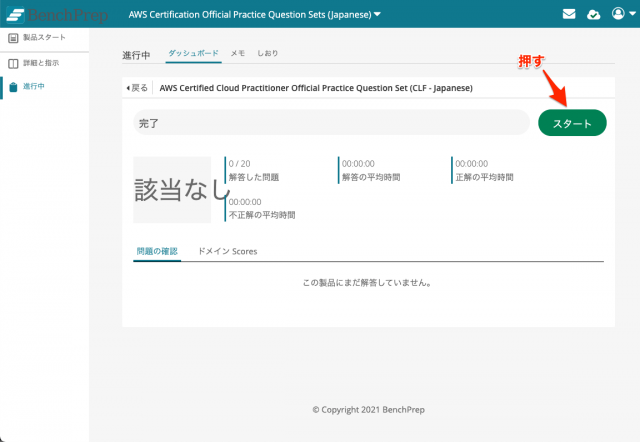Click the 製品スタート sidebar icon
The width and height of the screenshot is (640, 442).
tap(13, 38)
